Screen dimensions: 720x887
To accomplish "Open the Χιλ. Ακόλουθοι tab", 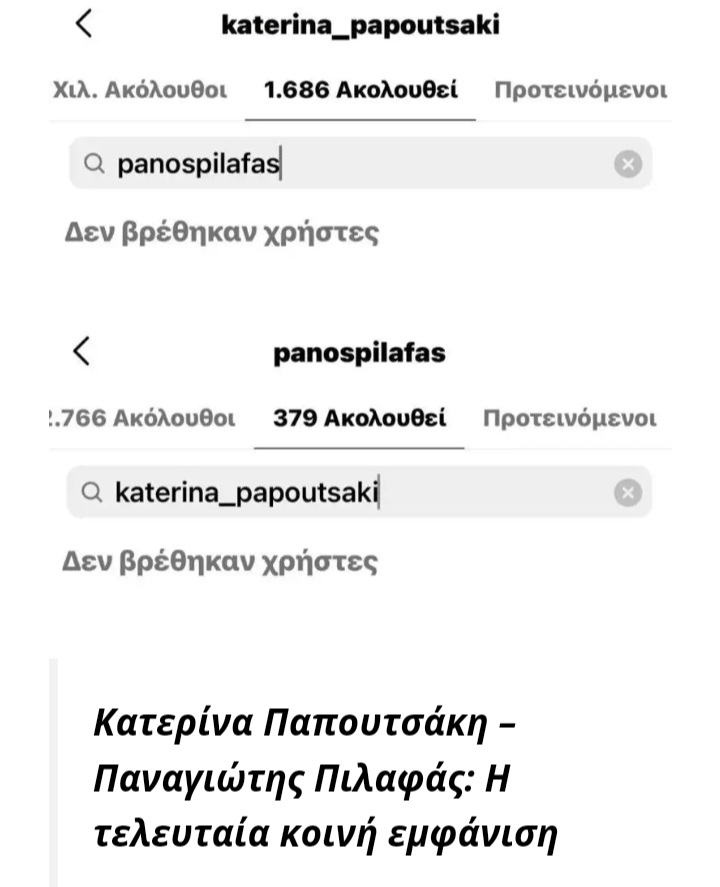I will [x=140, y=90].
